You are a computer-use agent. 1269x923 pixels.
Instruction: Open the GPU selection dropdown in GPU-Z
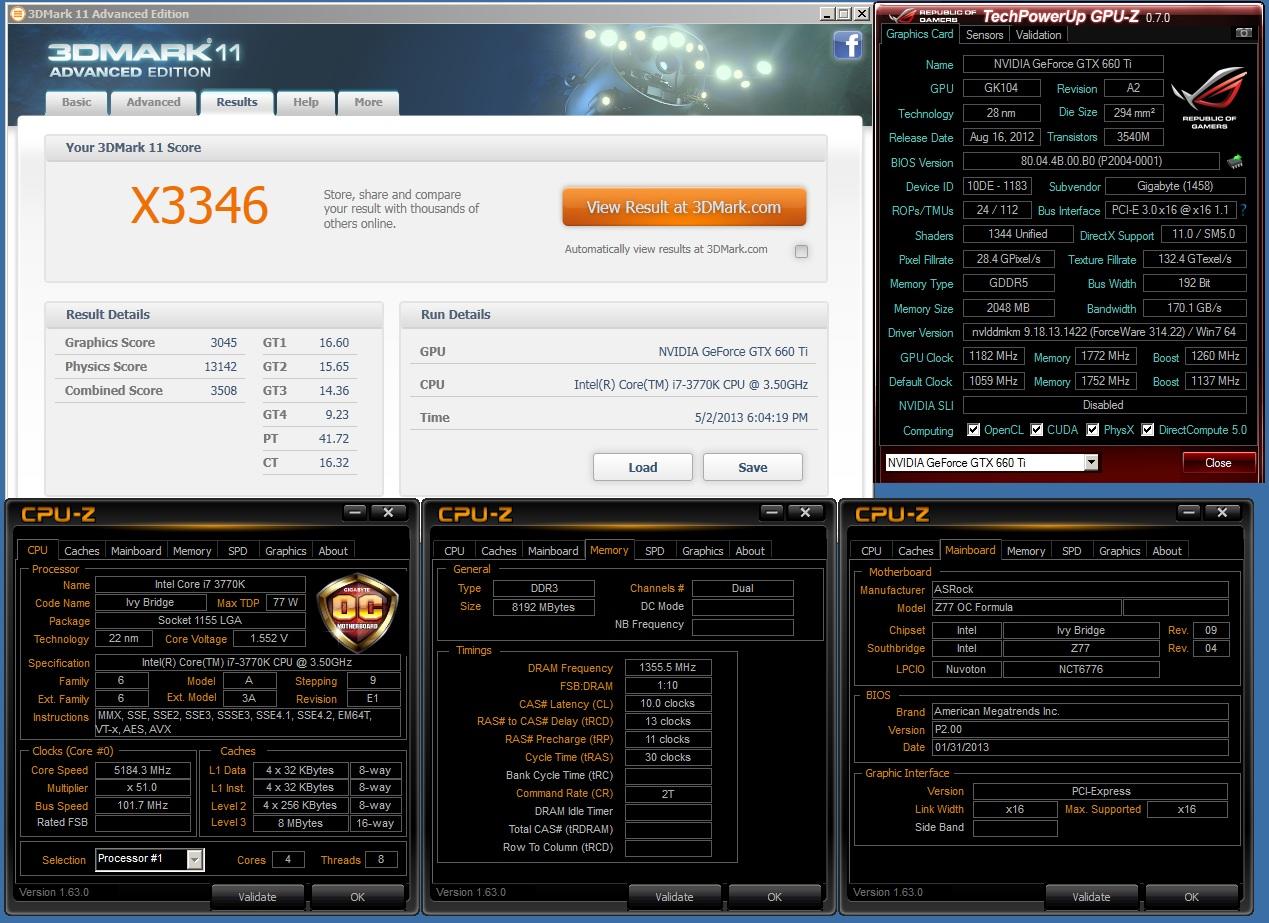tap(1091, 463)
